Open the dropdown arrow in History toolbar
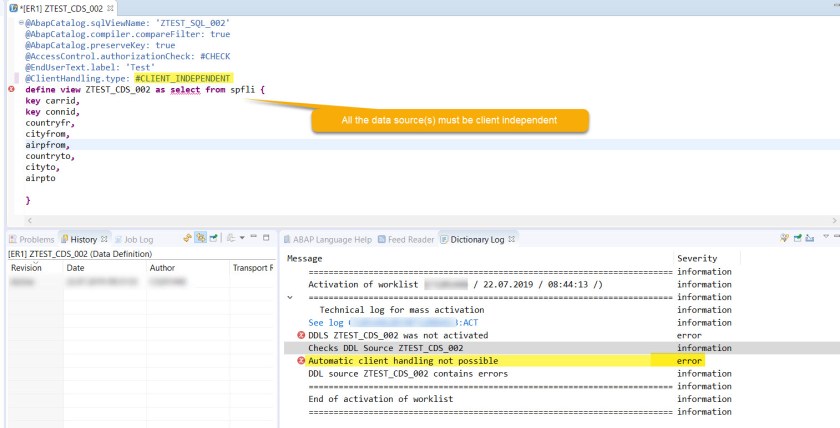840x428 pixels. point(240,239)
